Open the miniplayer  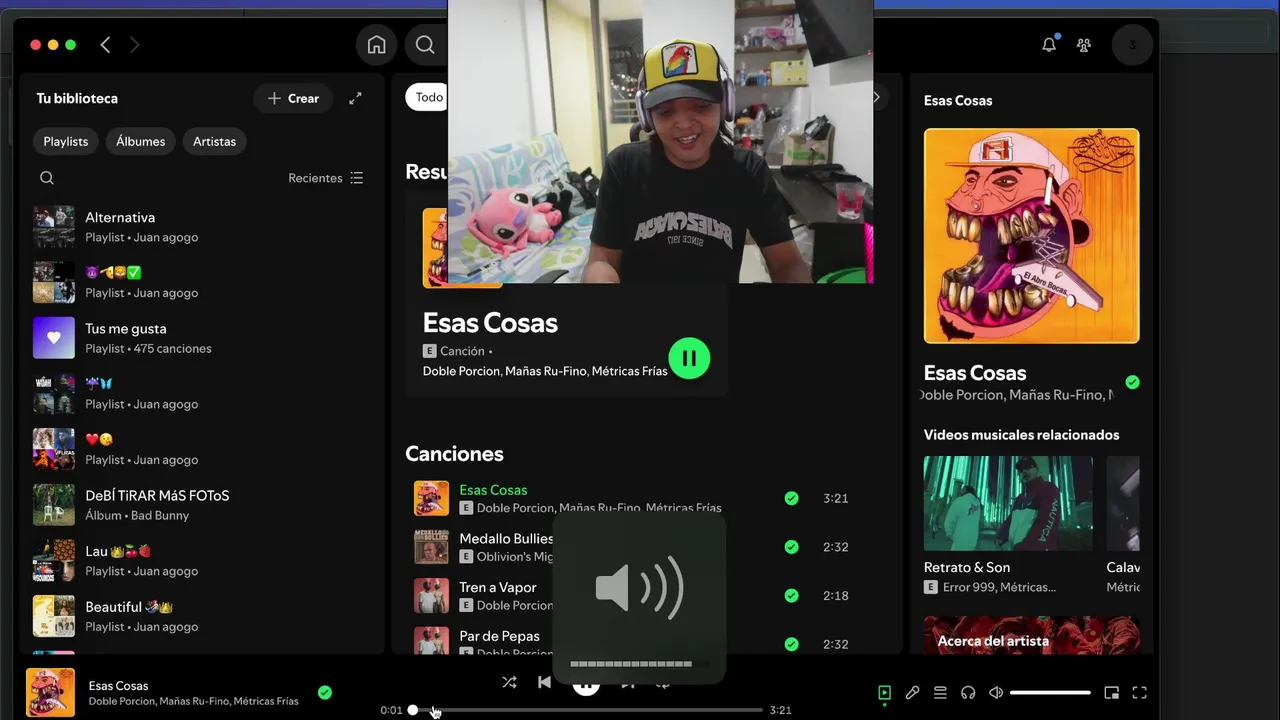pos(1111,692)
